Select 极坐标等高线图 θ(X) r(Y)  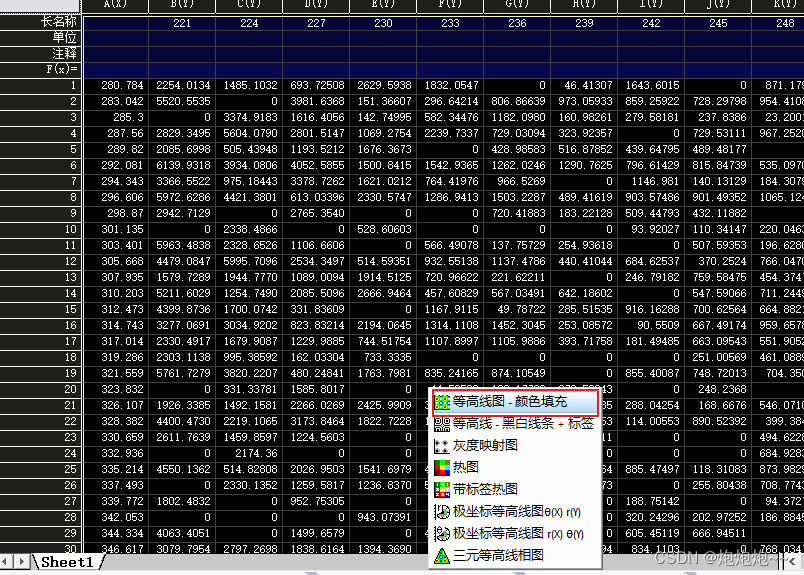click(515, 511)
